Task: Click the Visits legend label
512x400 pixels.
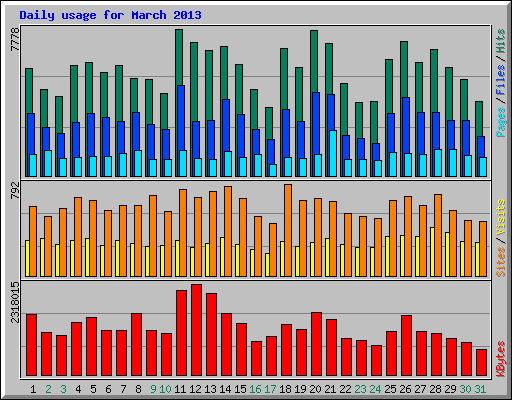Action: 501,218
